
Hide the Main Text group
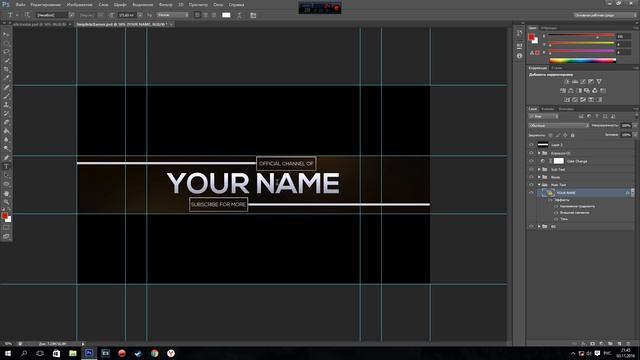[531, 185]
